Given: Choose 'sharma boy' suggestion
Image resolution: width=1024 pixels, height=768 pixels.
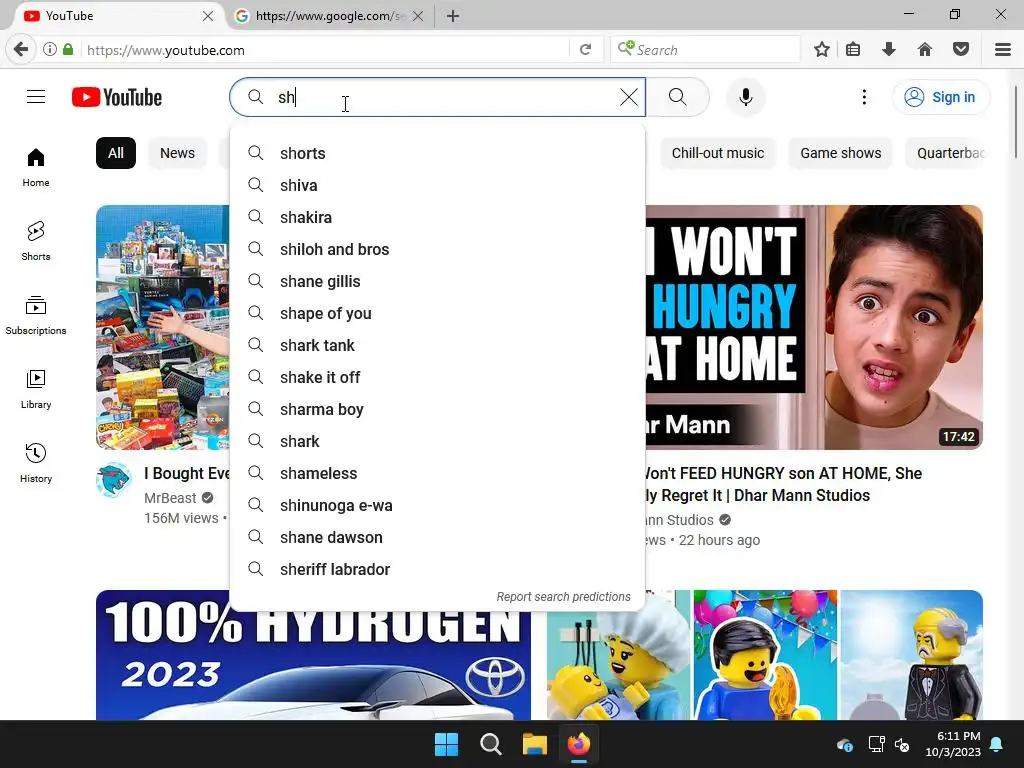Looking at the screenshot, I should [x=438, y=409].
